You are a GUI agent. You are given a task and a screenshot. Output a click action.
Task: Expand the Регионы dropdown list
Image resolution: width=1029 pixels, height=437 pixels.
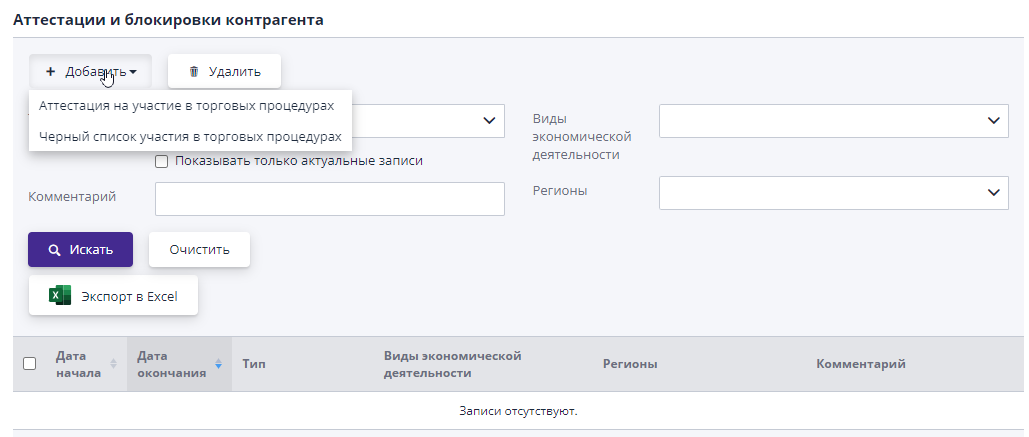point(833,193)
